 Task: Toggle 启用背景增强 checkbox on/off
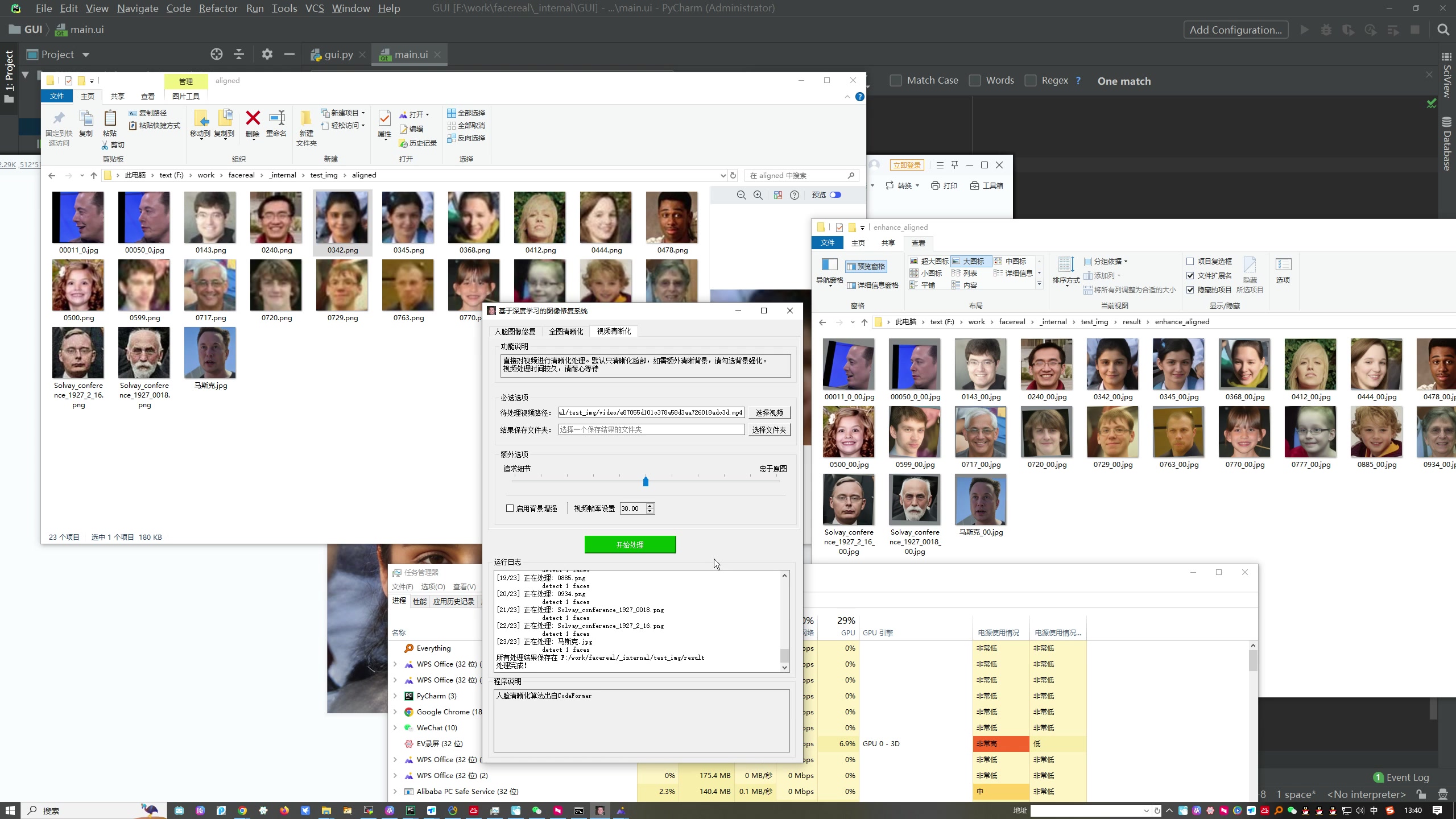coord(510,508)
